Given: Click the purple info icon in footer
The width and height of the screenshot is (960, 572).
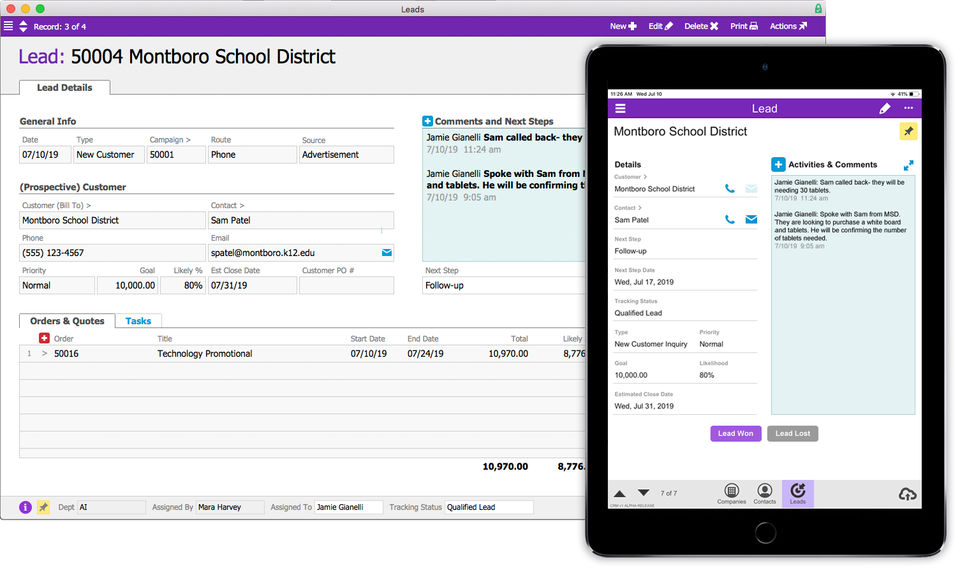Looking at the screenshot, I should point(25,507).
